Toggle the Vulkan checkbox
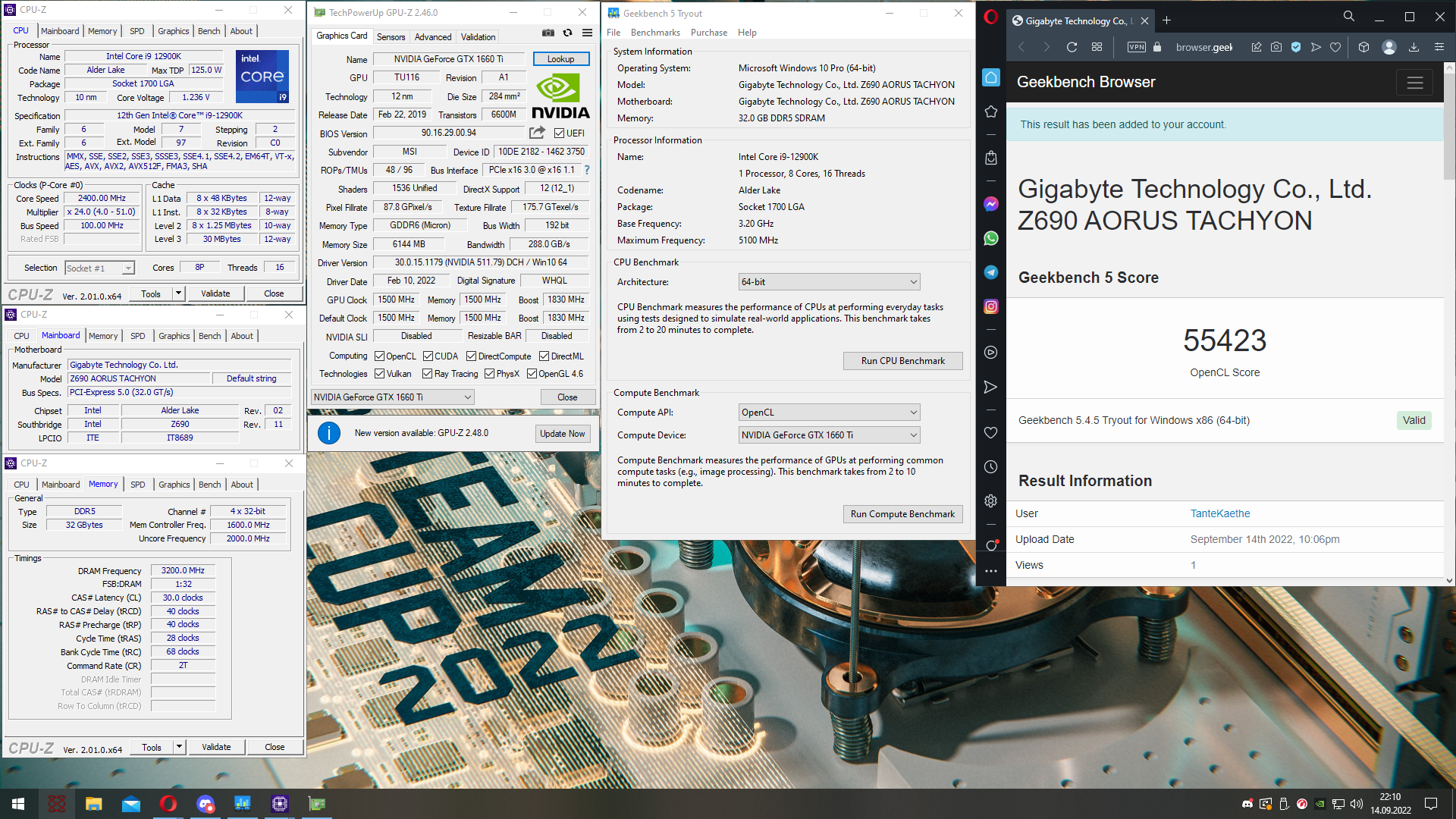 [380, 374]
